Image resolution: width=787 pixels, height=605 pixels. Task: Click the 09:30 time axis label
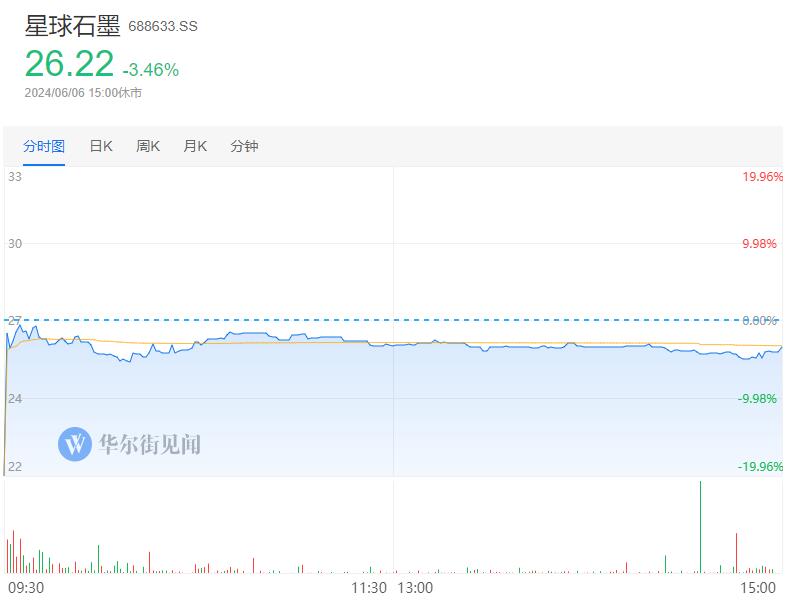(26, 587)
